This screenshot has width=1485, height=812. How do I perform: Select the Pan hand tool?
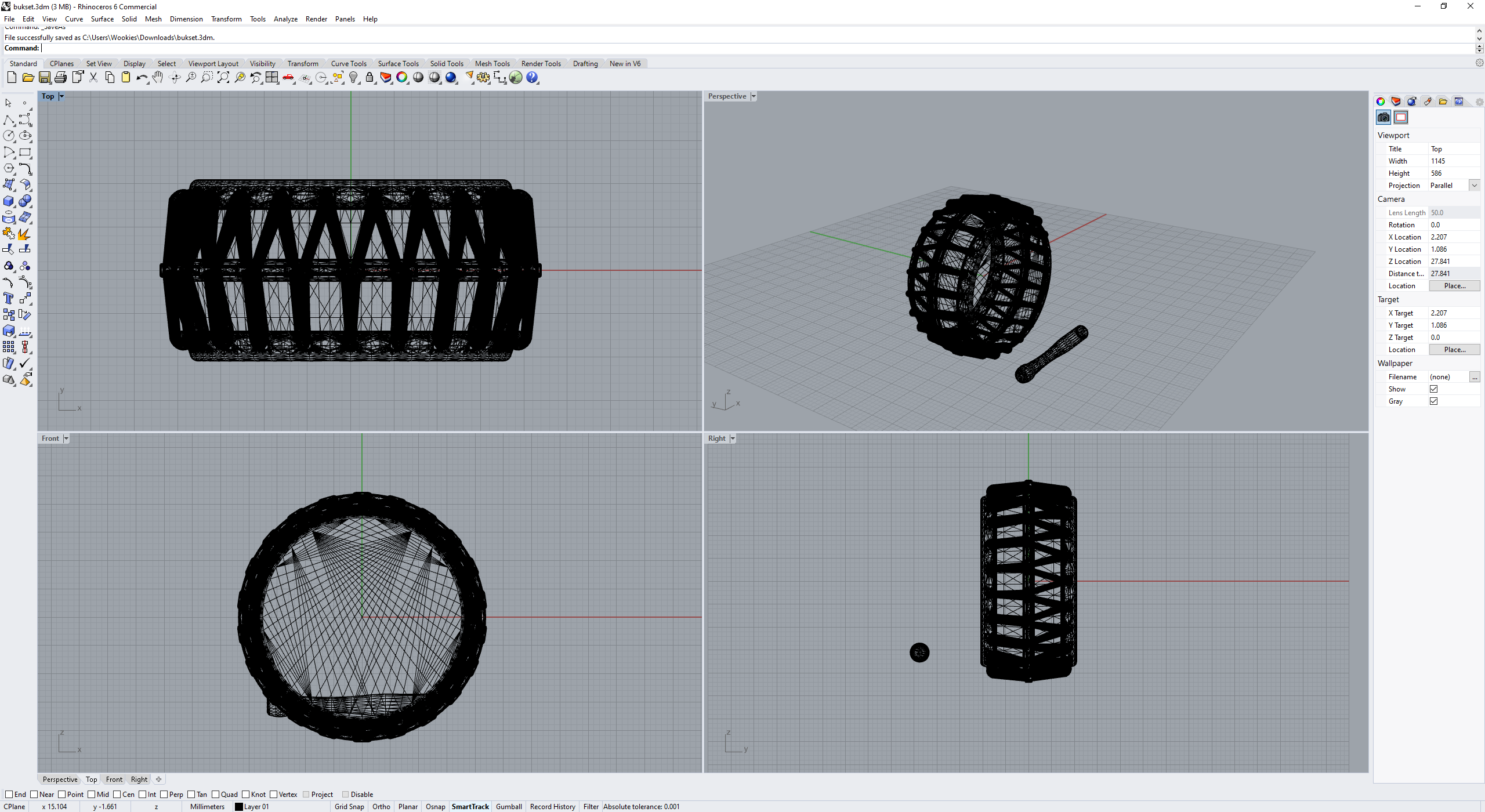coord(158,78)
